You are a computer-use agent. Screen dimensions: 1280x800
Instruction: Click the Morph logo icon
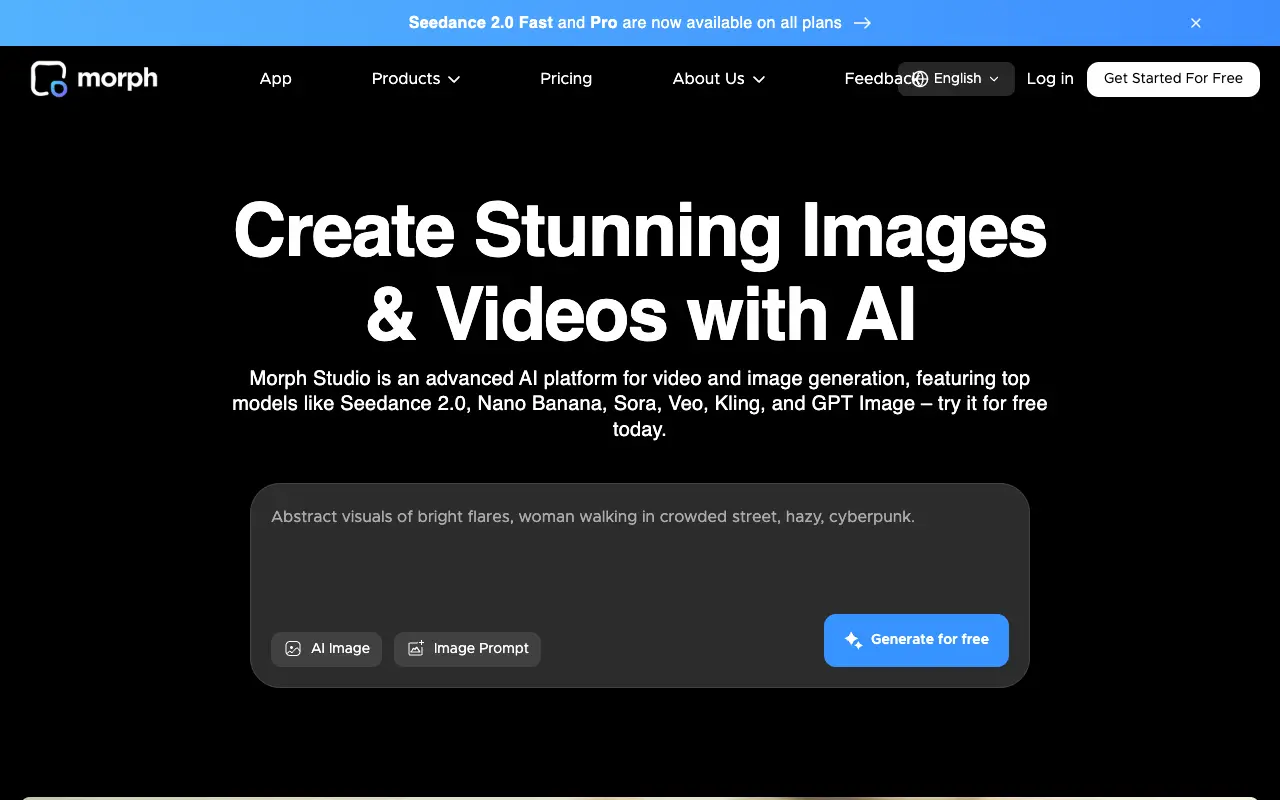point(49,79)
